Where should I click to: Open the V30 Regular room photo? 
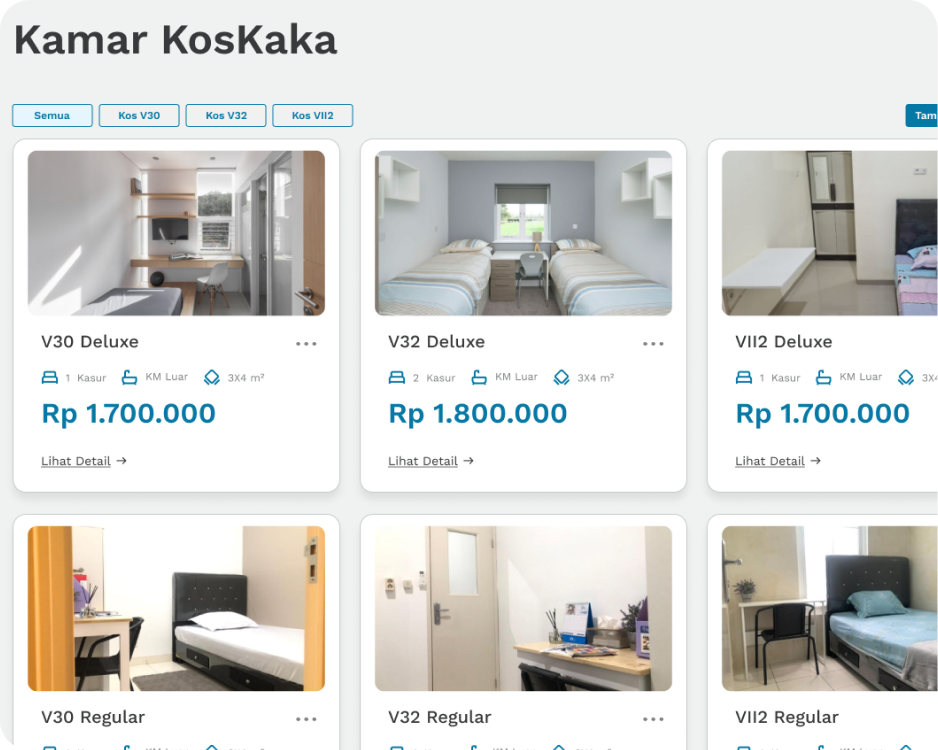click(176, 608)
